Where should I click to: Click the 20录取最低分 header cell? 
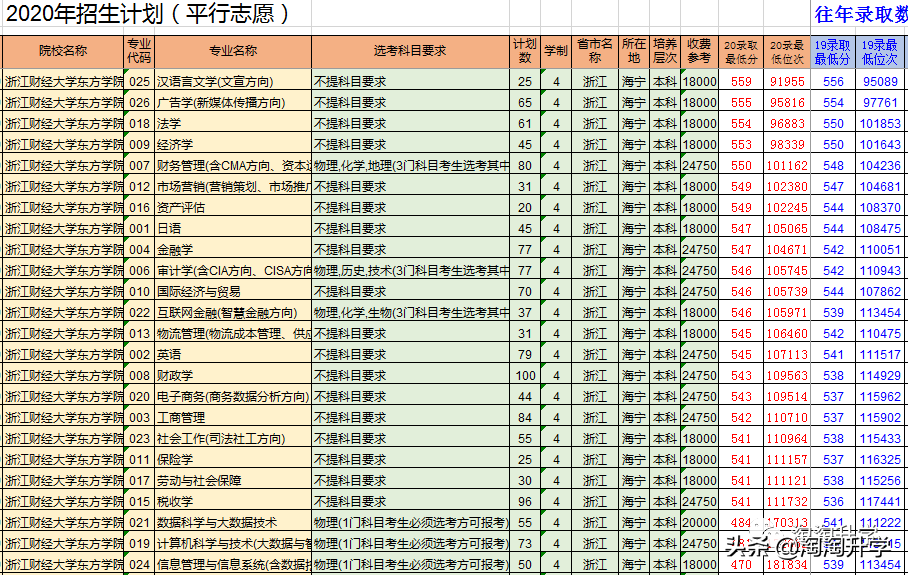coord(741,52)
